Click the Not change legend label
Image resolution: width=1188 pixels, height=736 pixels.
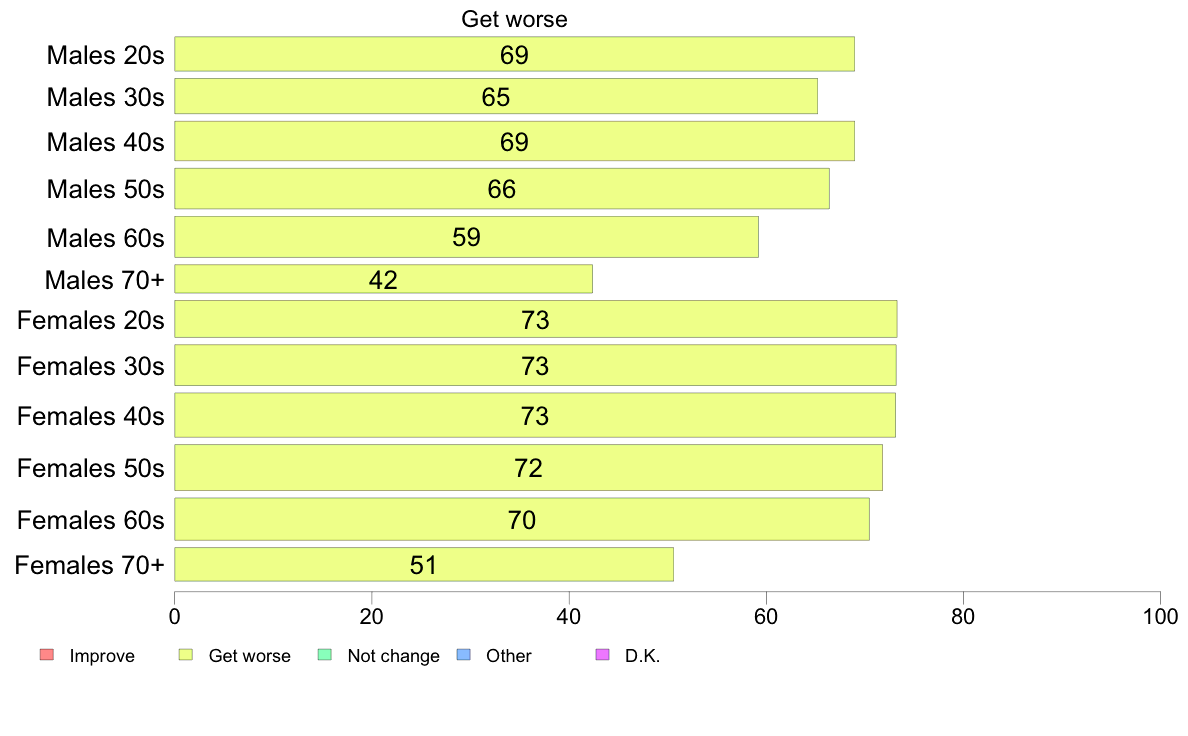coord(393,656)
